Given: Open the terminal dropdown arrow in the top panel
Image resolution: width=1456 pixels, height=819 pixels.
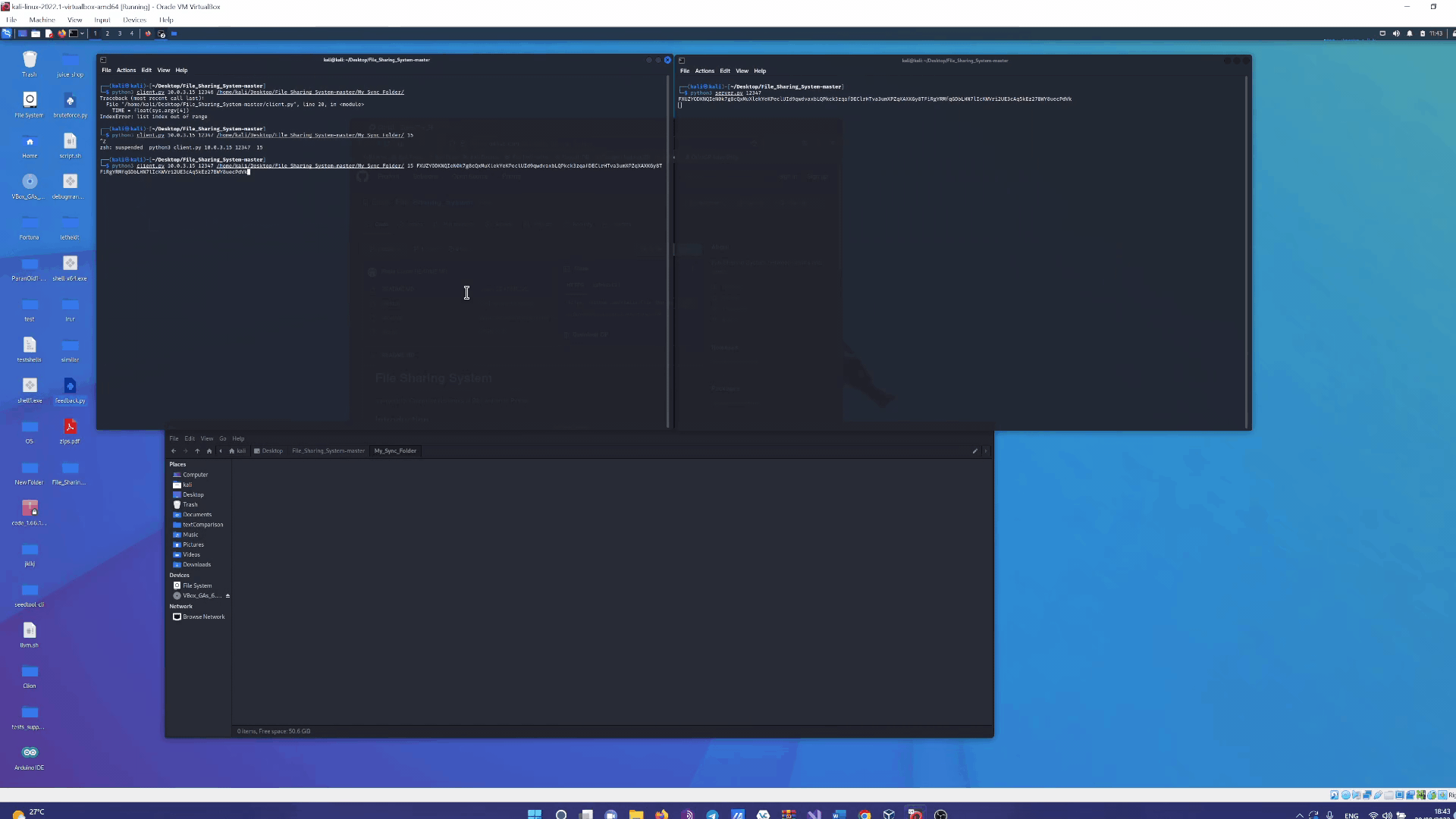Looking at the screenshot, I should coord(83,33).
